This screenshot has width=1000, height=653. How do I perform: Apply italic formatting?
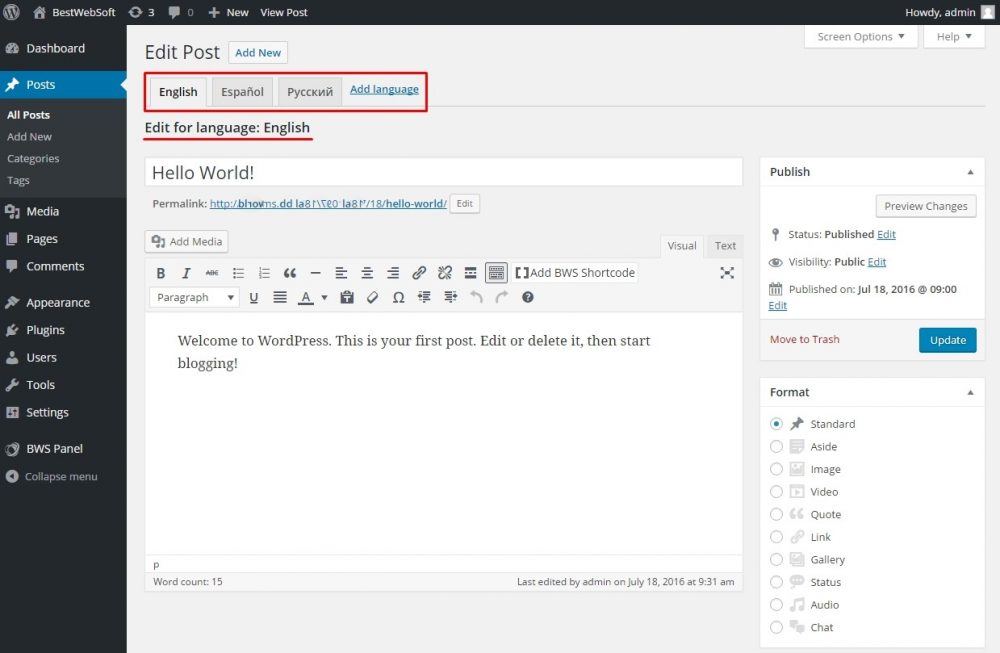186,272
